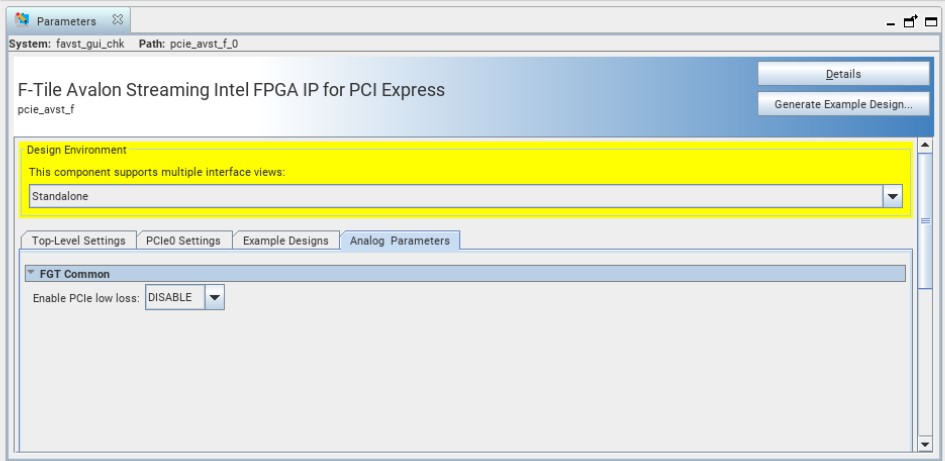
Task: Click the vertical scrollbar up arrow
Action: click(925, 145)
